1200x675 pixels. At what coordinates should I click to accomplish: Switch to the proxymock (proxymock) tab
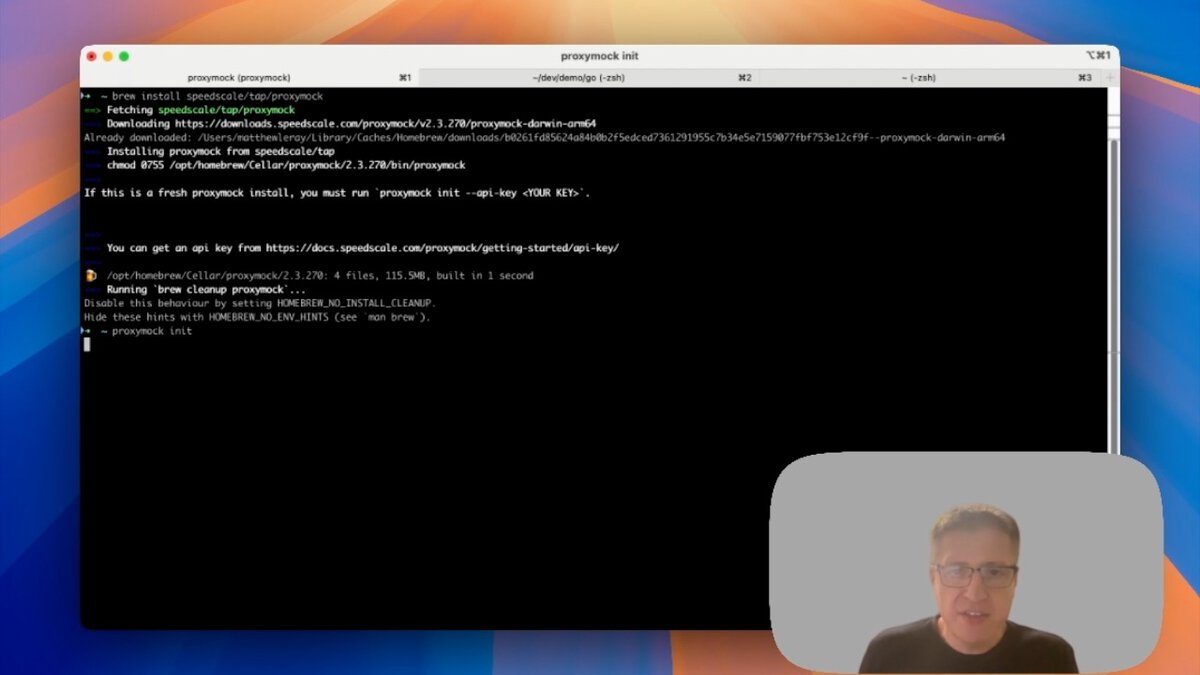(249, 77)
